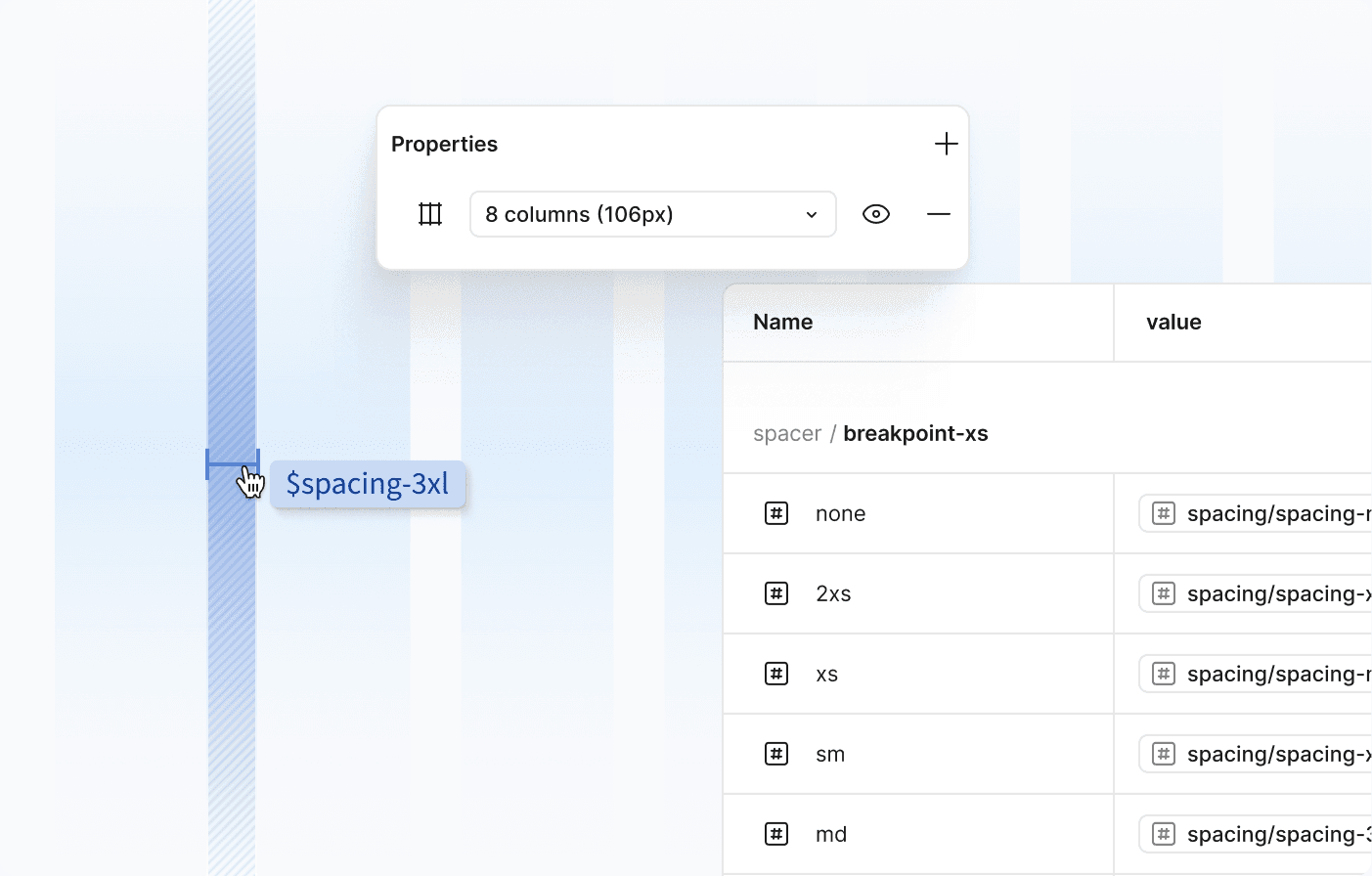Click the Properties panel title
Image resolution: width=1372 pixels, height=876 pixels.
coord(445,145)
